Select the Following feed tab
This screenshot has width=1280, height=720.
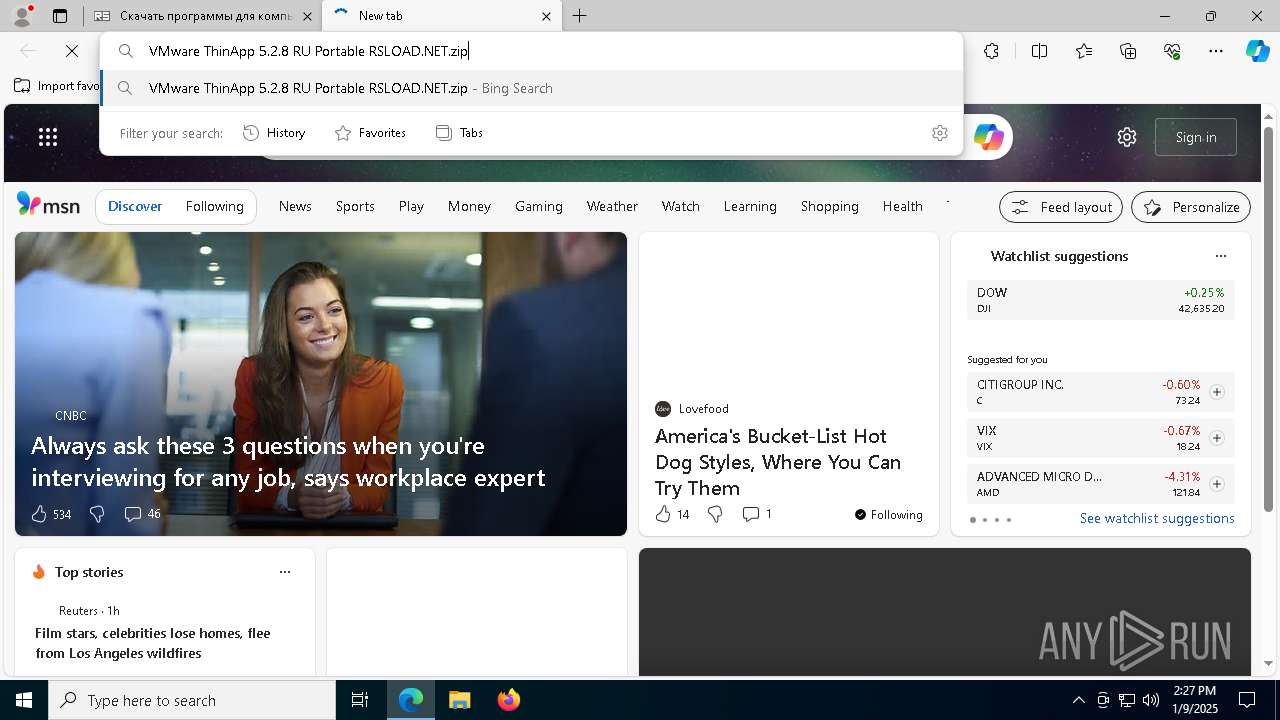click(x=214, y=206)
